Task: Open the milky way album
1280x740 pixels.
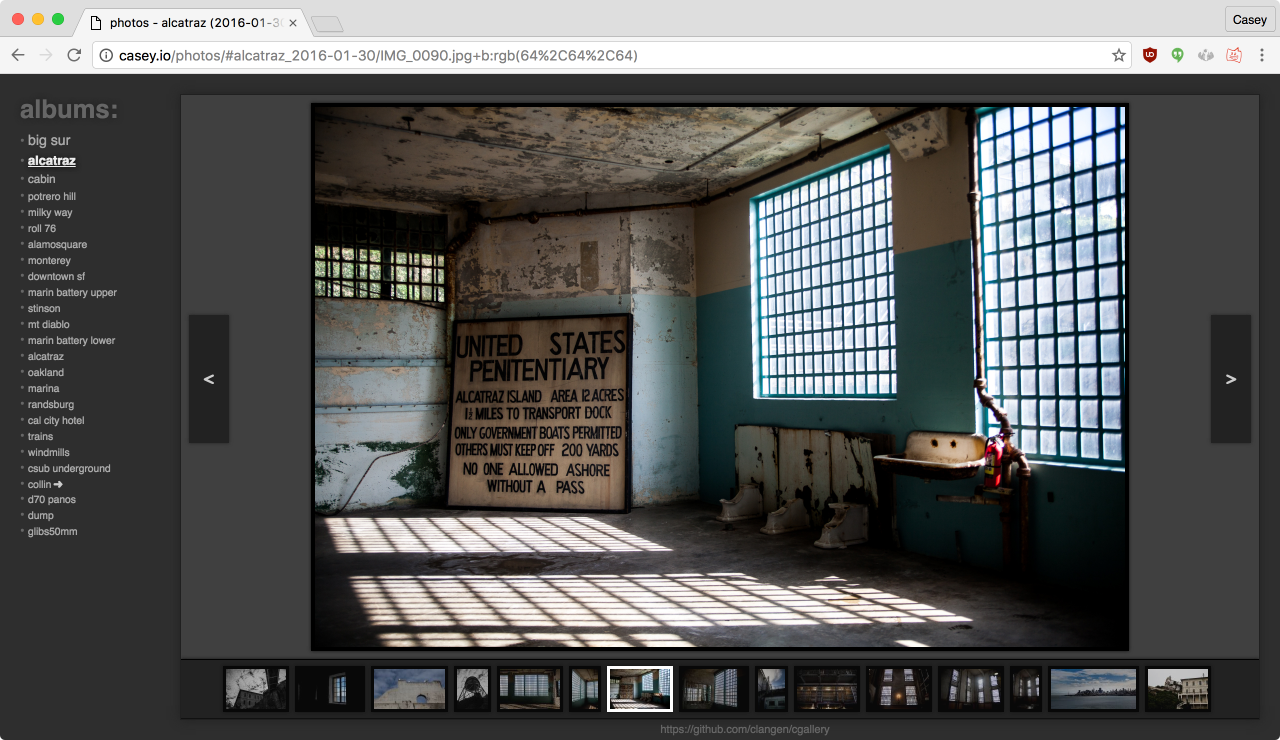Action: coord(50,212)
